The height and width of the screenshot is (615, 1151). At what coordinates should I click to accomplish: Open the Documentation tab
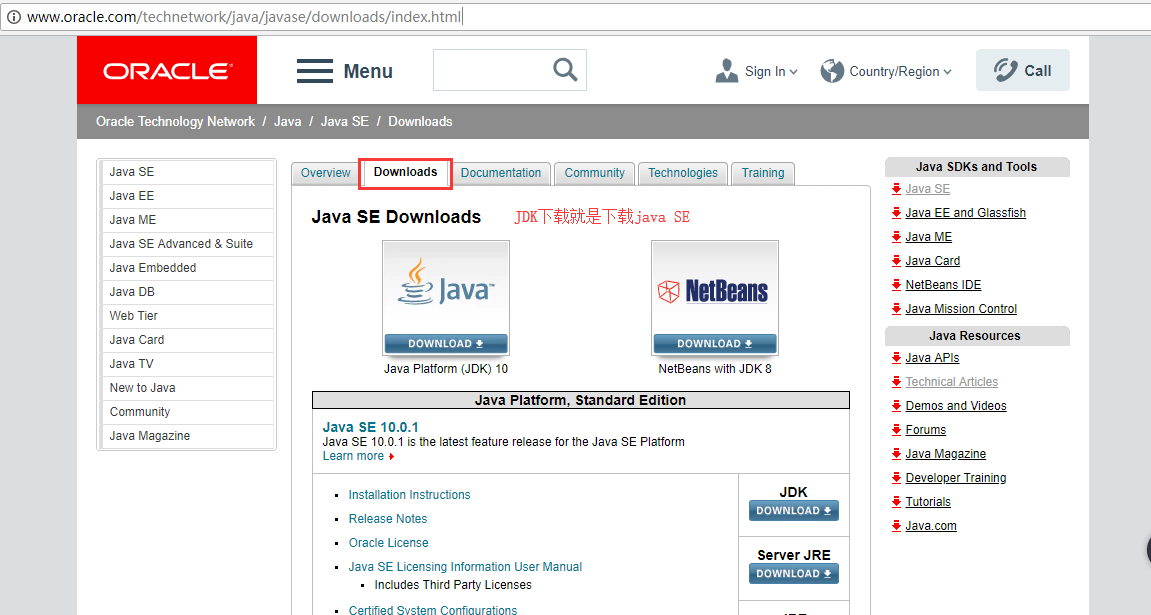coord(501,173)
